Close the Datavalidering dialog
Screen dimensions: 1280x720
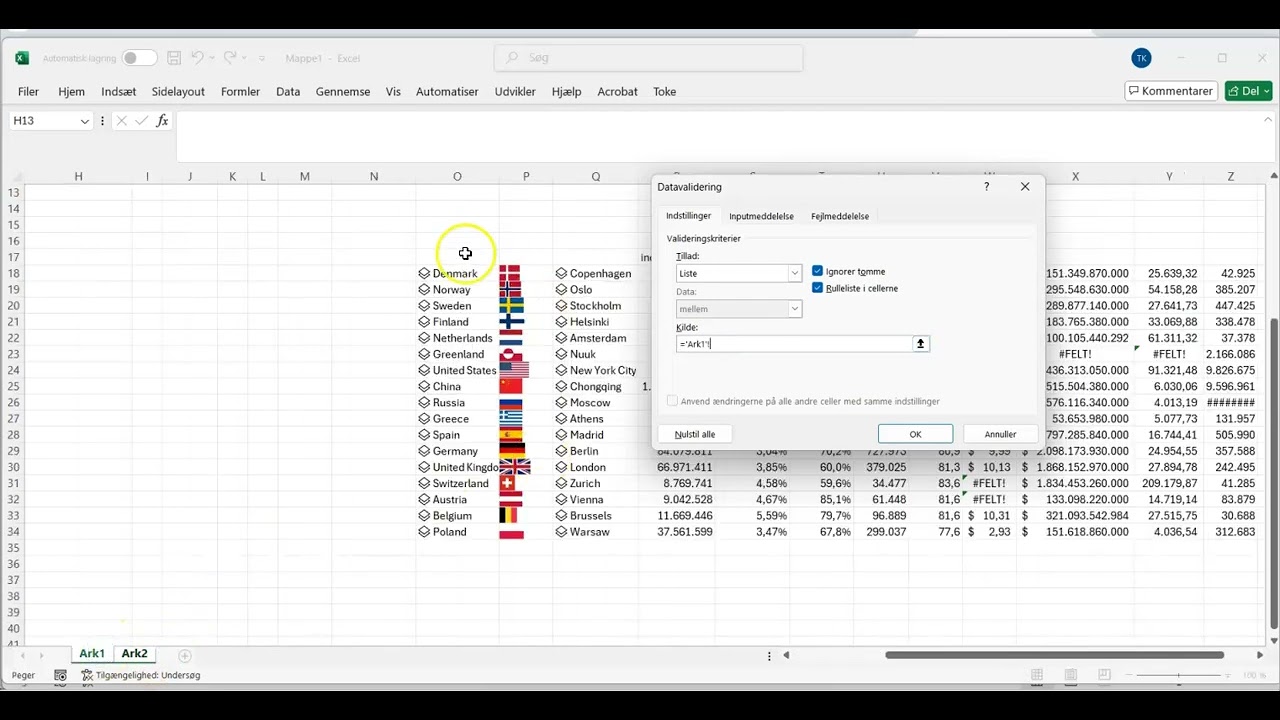coord(1025,187)
